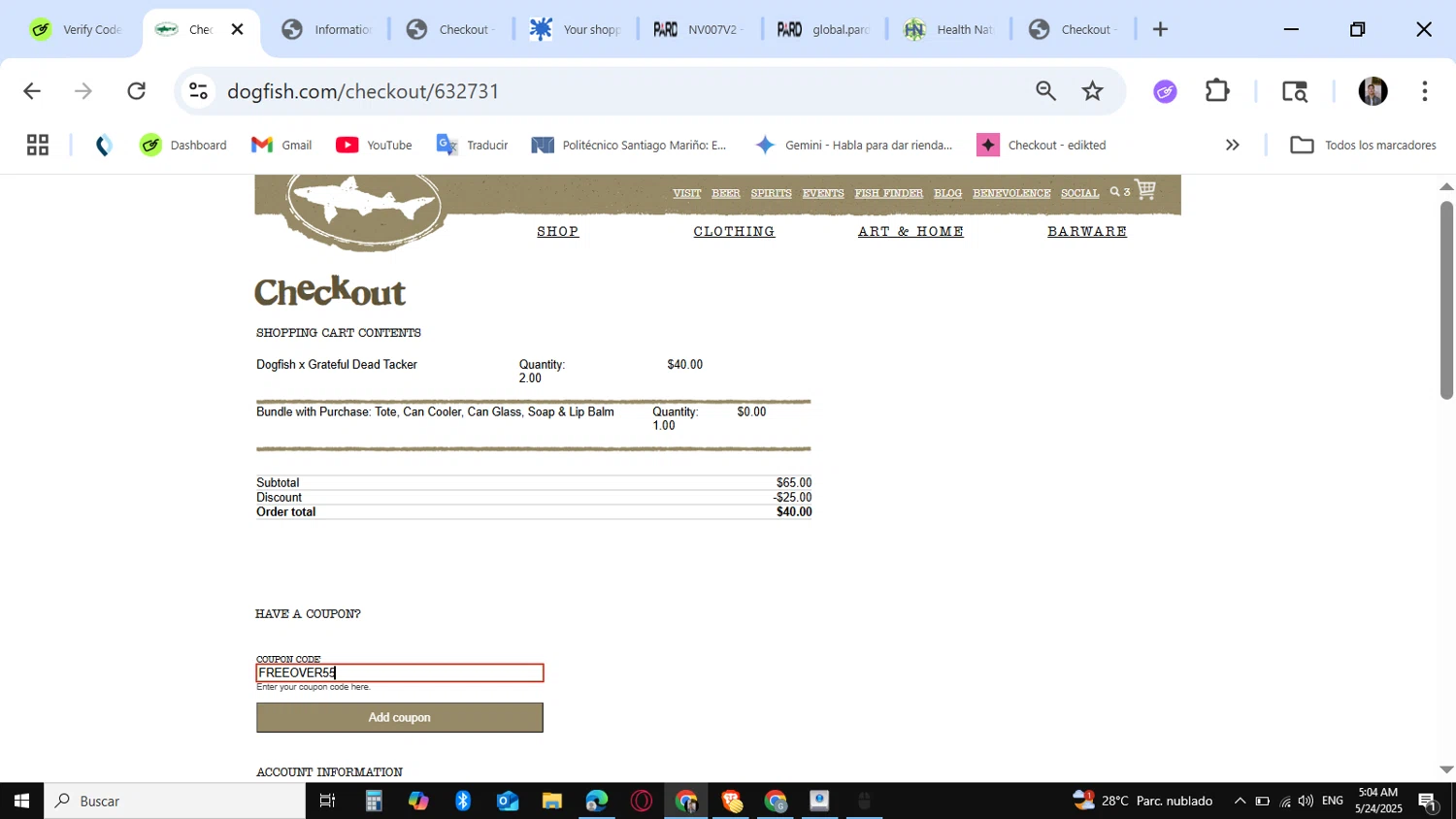
Task: Open the SHOP category
Action: pos(558,231)
